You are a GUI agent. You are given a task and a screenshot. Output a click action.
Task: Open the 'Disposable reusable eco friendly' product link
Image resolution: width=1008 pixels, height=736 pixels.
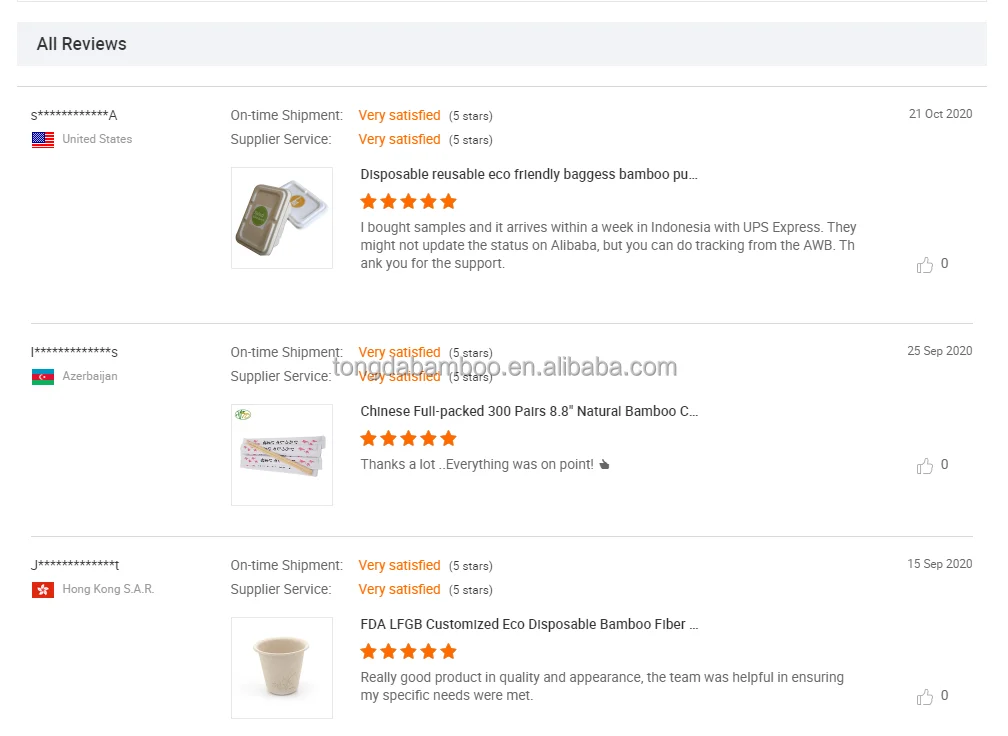point(528,174)
